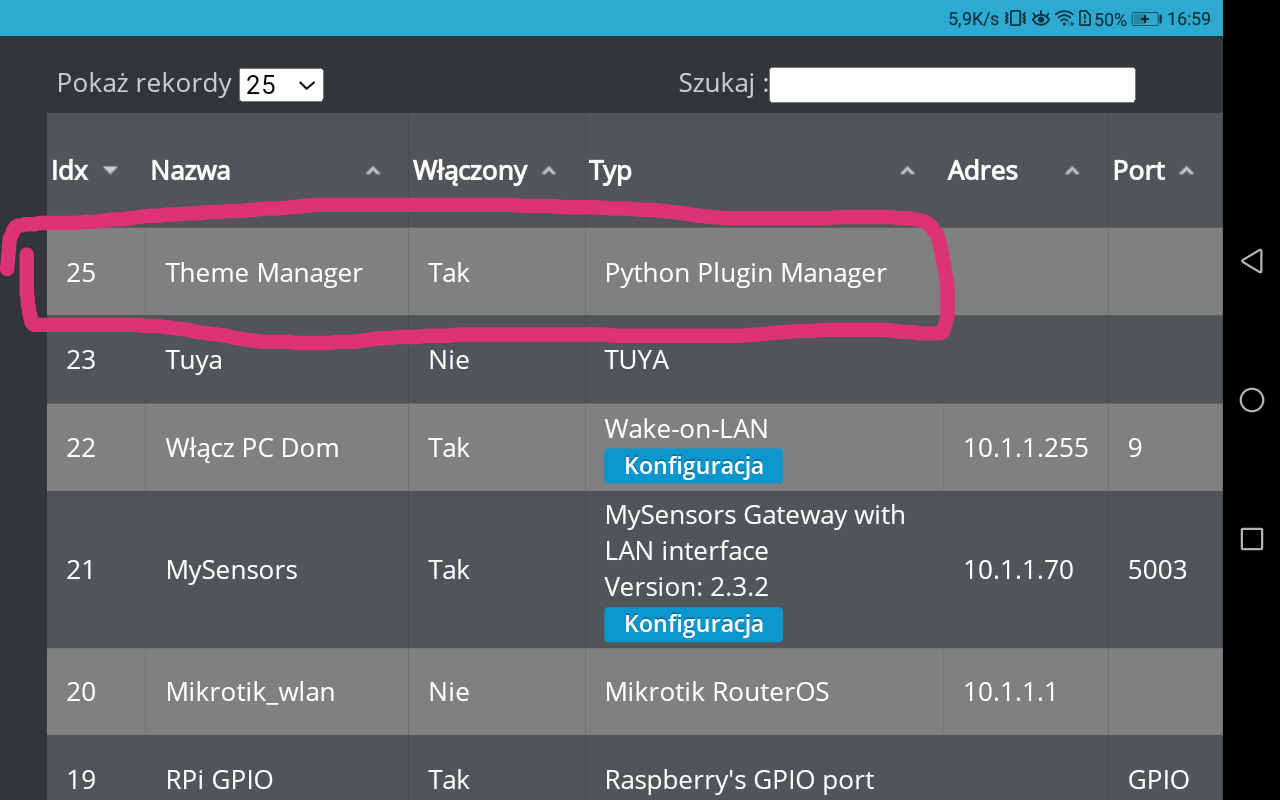Select the Theme Manager name cell
This screenshot has height=800, width=1280.
pos(264,273)
